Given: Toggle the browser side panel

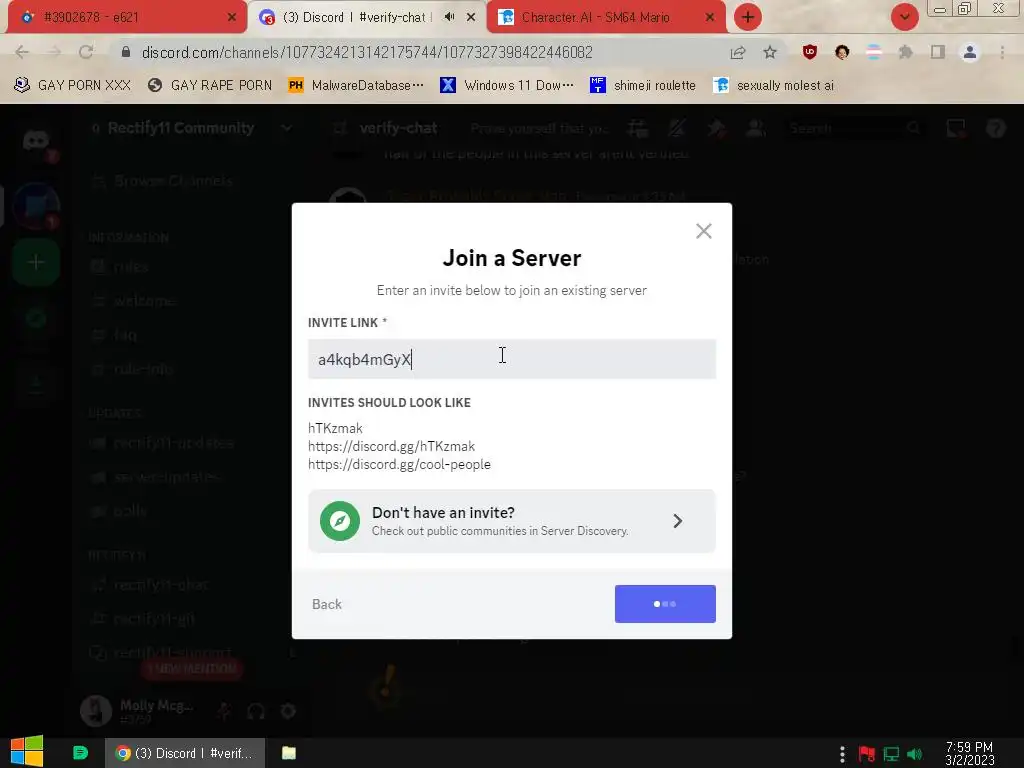Looking at the screenshot, I should tap(938, 52).
